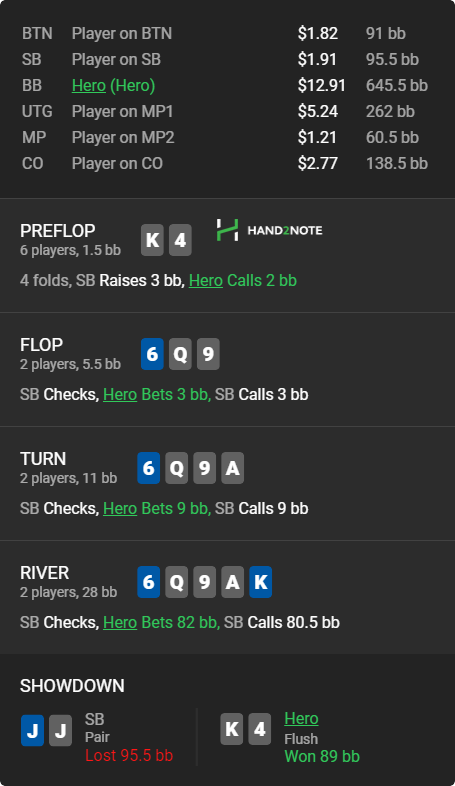
Task: Click the blue K card on the river
Action: click(261, 582)
